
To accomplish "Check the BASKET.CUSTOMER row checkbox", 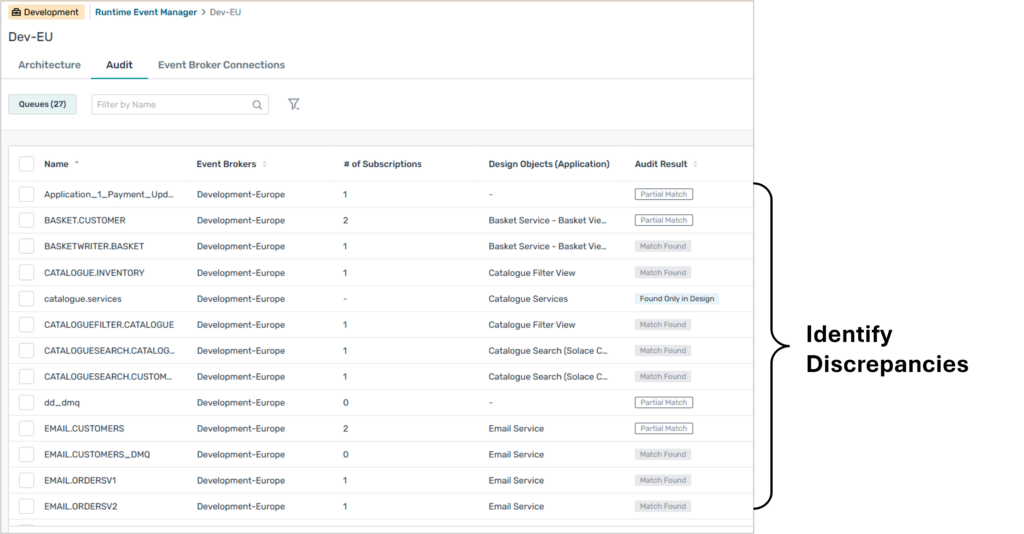I will 26,220.
